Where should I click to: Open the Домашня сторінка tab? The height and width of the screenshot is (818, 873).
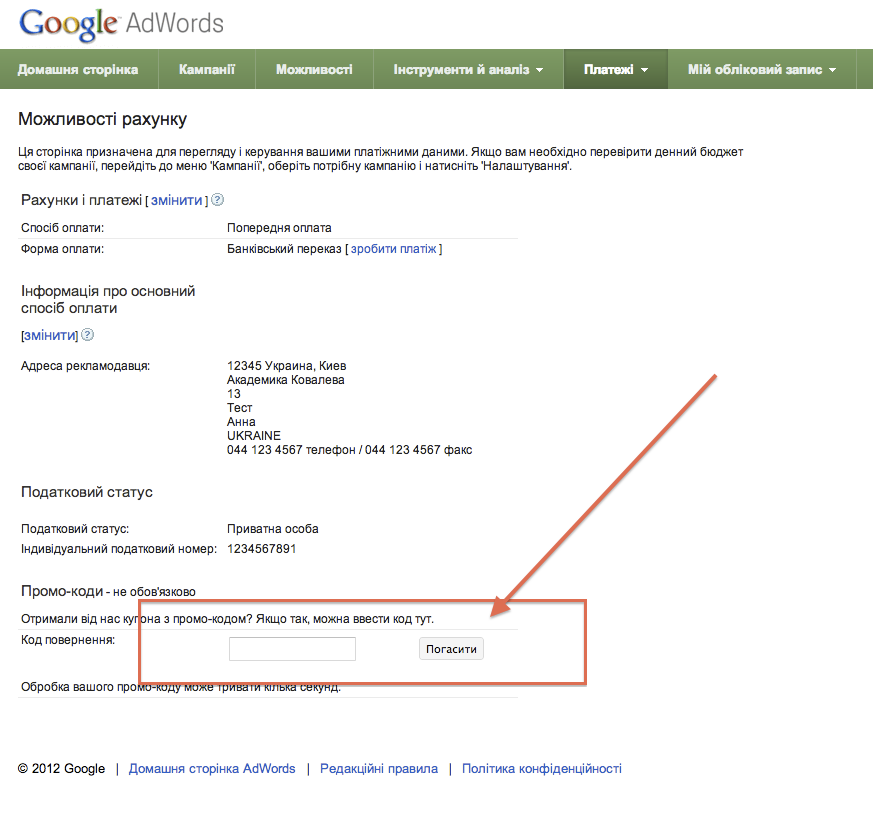pos(78,70)
